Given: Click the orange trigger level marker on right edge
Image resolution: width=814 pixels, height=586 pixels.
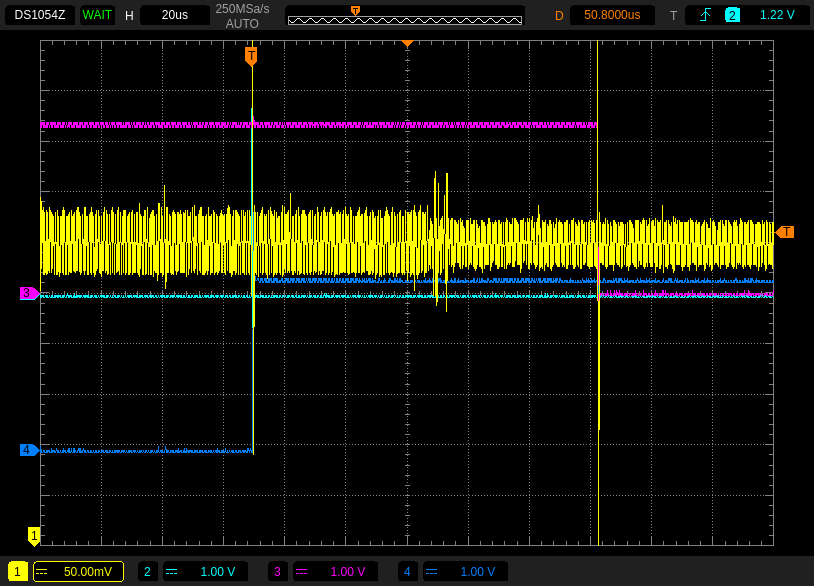Looking at the screenshot, I should click(786, 232).
